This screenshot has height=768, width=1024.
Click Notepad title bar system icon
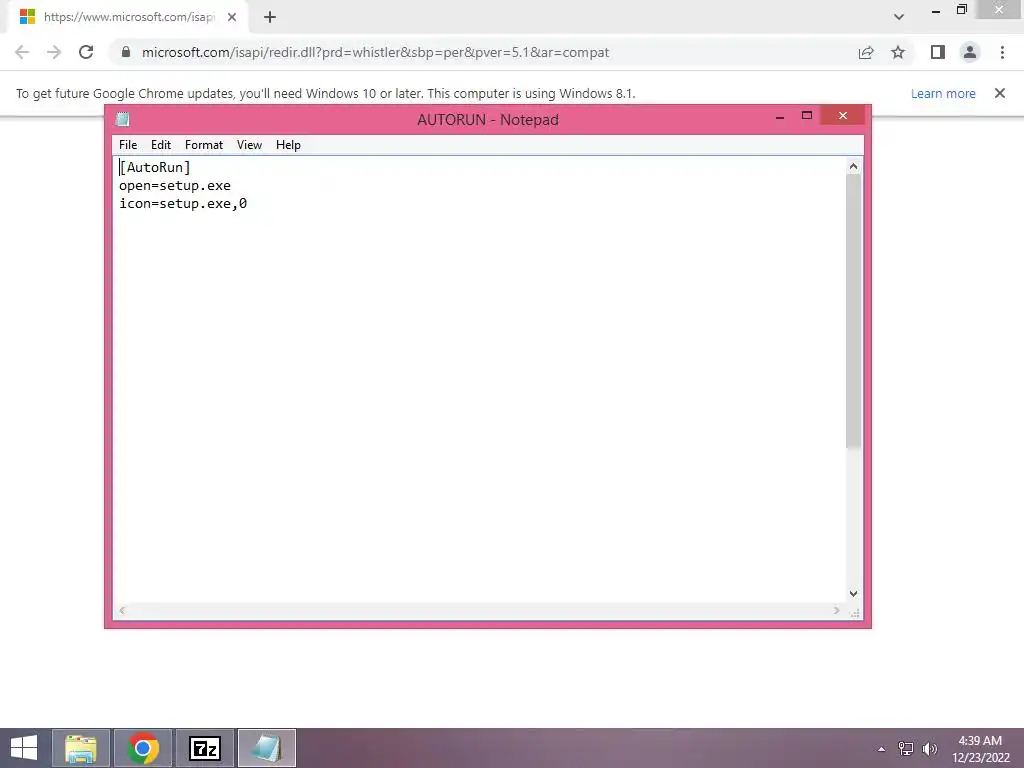coord(123,119)
